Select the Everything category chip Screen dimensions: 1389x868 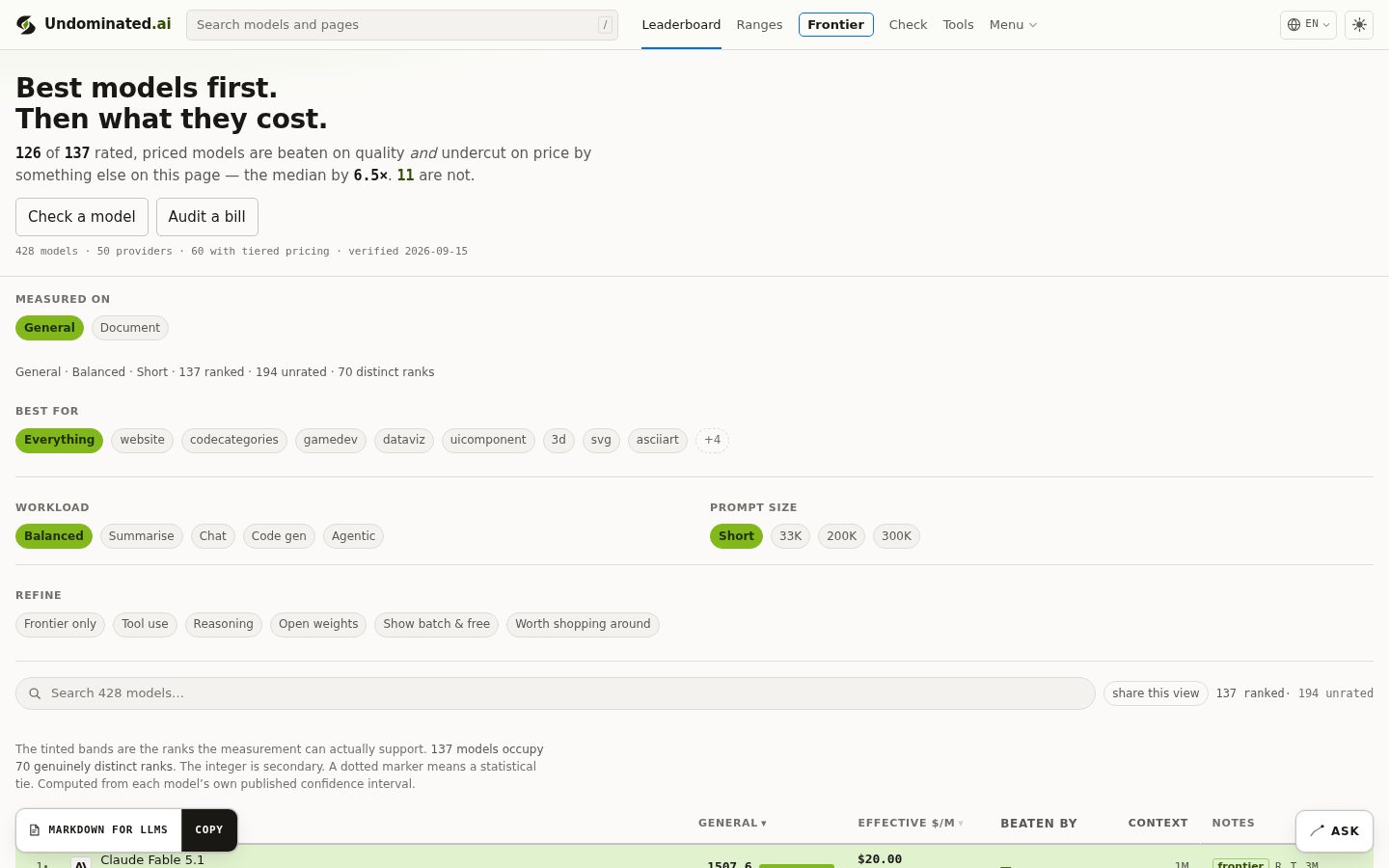coord(59,440)
